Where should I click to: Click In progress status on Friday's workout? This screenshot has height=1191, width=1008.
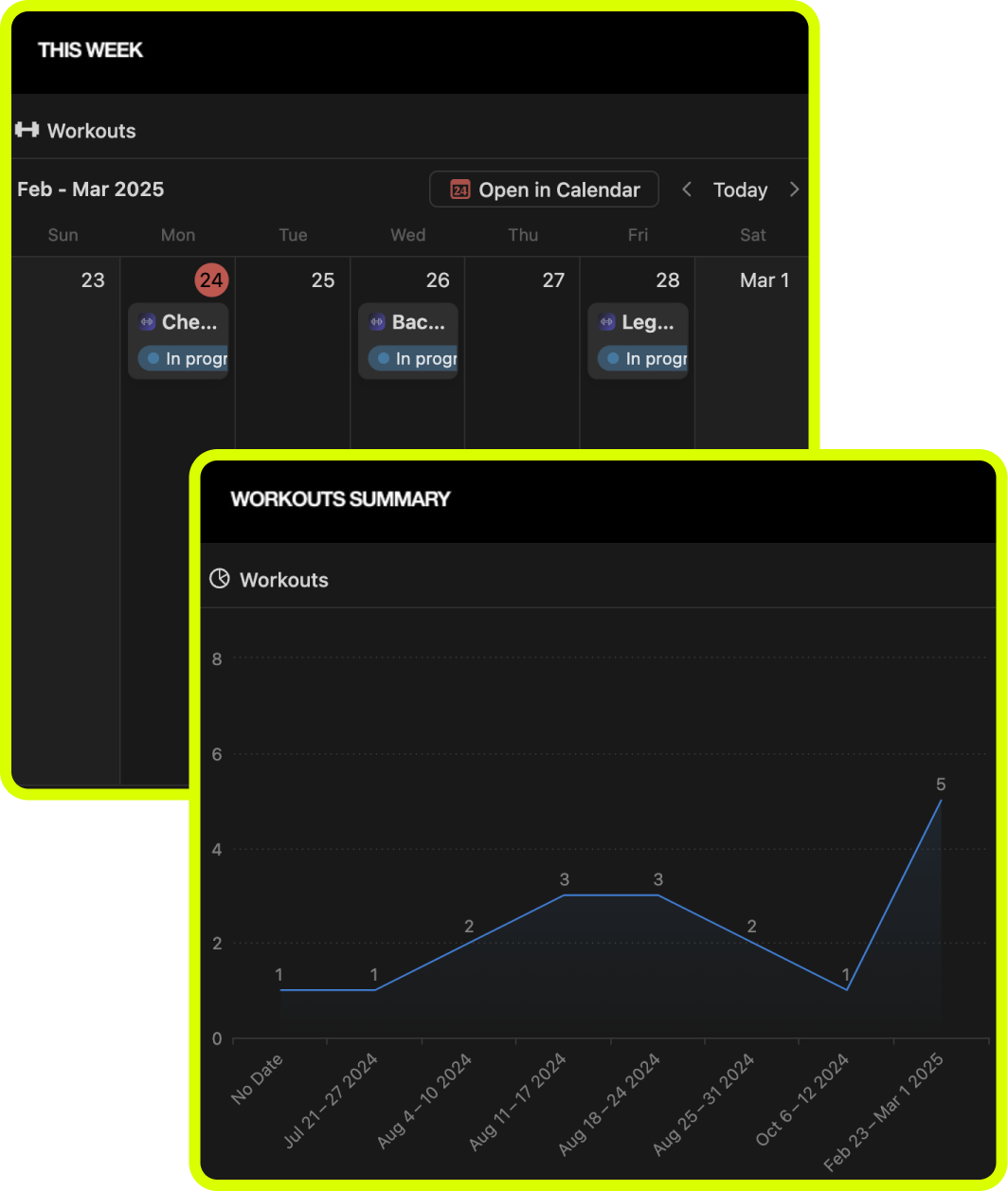click(642, 358)
